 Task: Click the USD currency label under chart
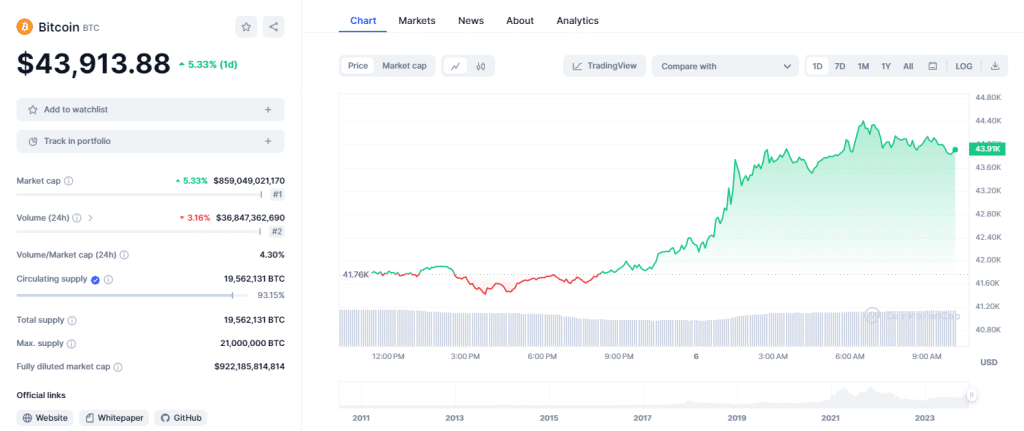point(989,362)
